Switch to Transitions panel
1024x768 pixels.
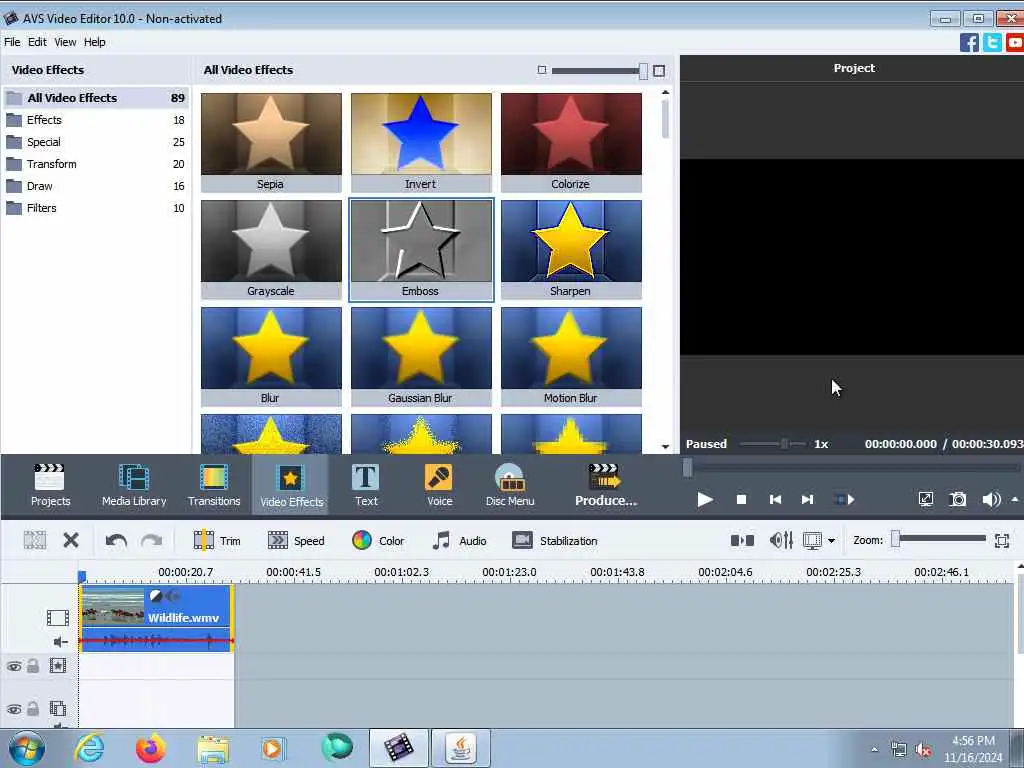pos(214,485)
